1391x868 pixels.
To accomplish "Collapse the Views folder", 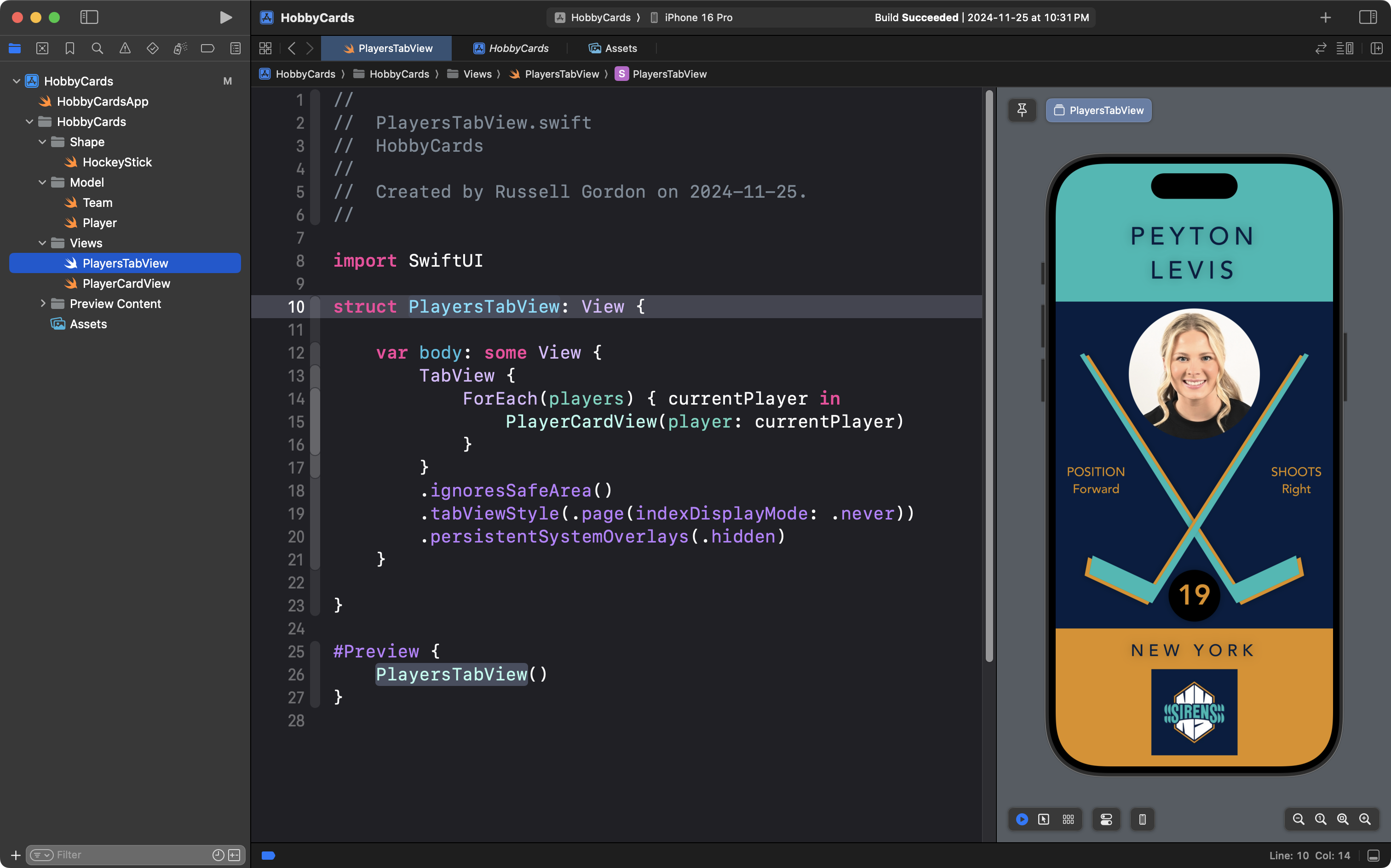I will tap(42, 243).
